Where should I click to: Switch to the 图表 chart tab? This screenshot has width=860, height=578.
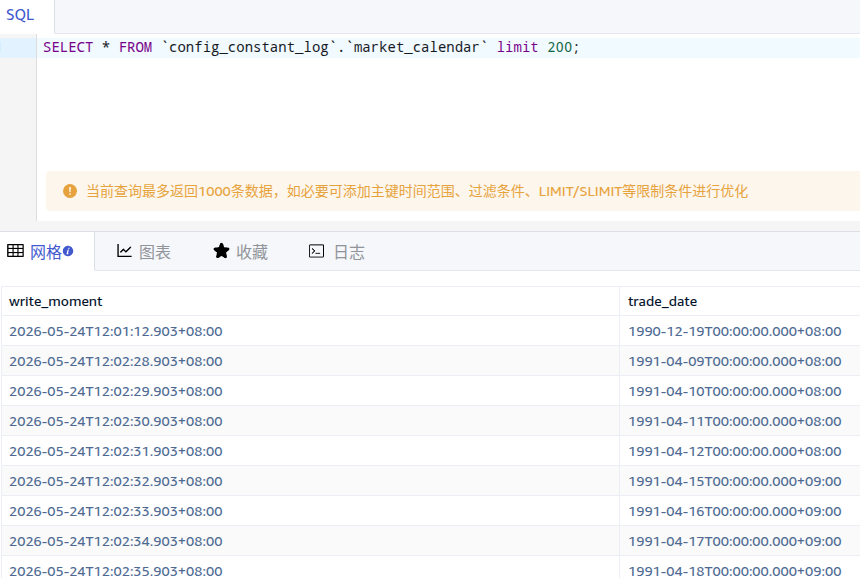pyautogui.click(x=144, y=252)
